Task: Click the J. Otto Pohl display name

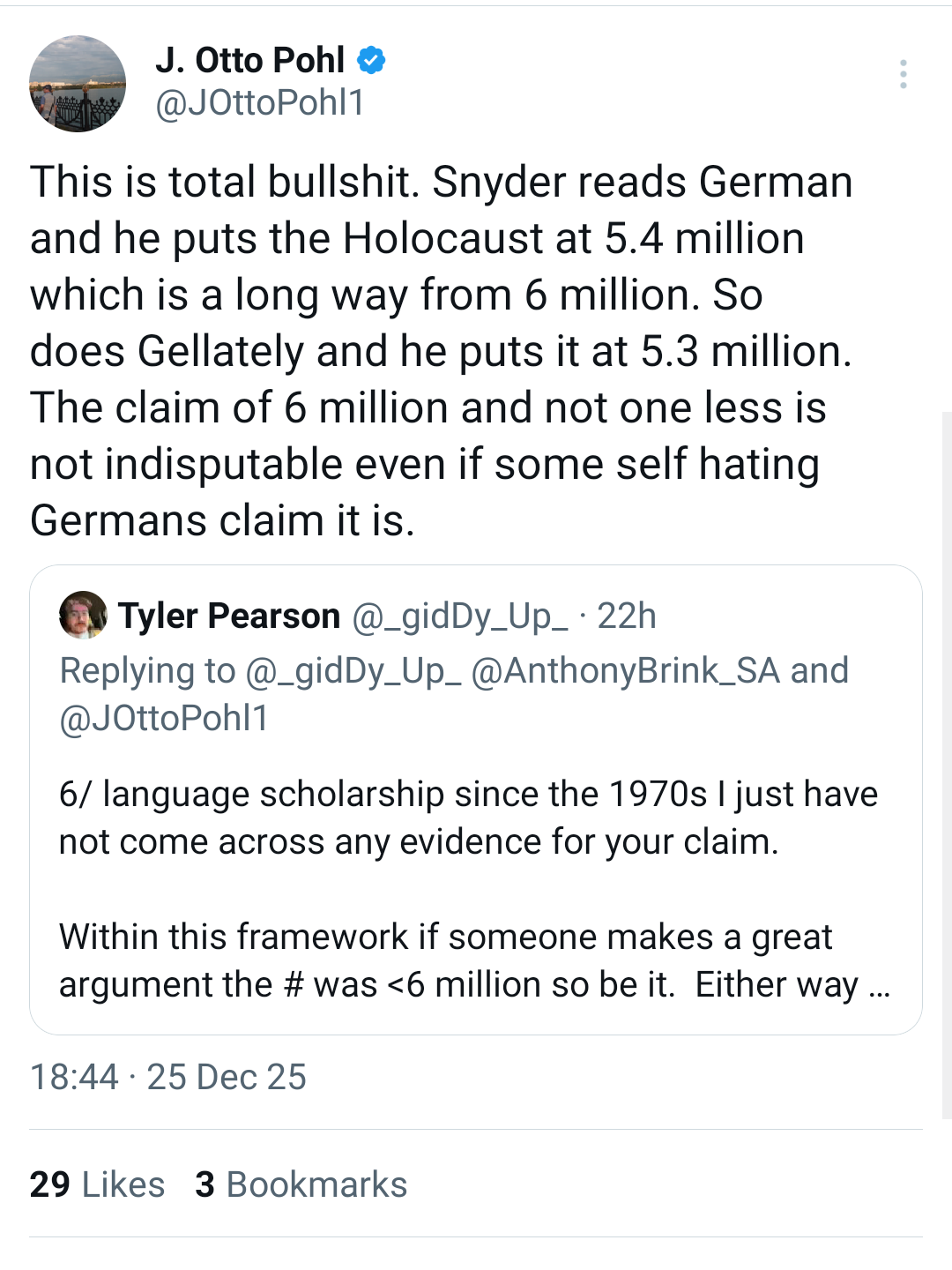Action: click(x=249, y=60)
